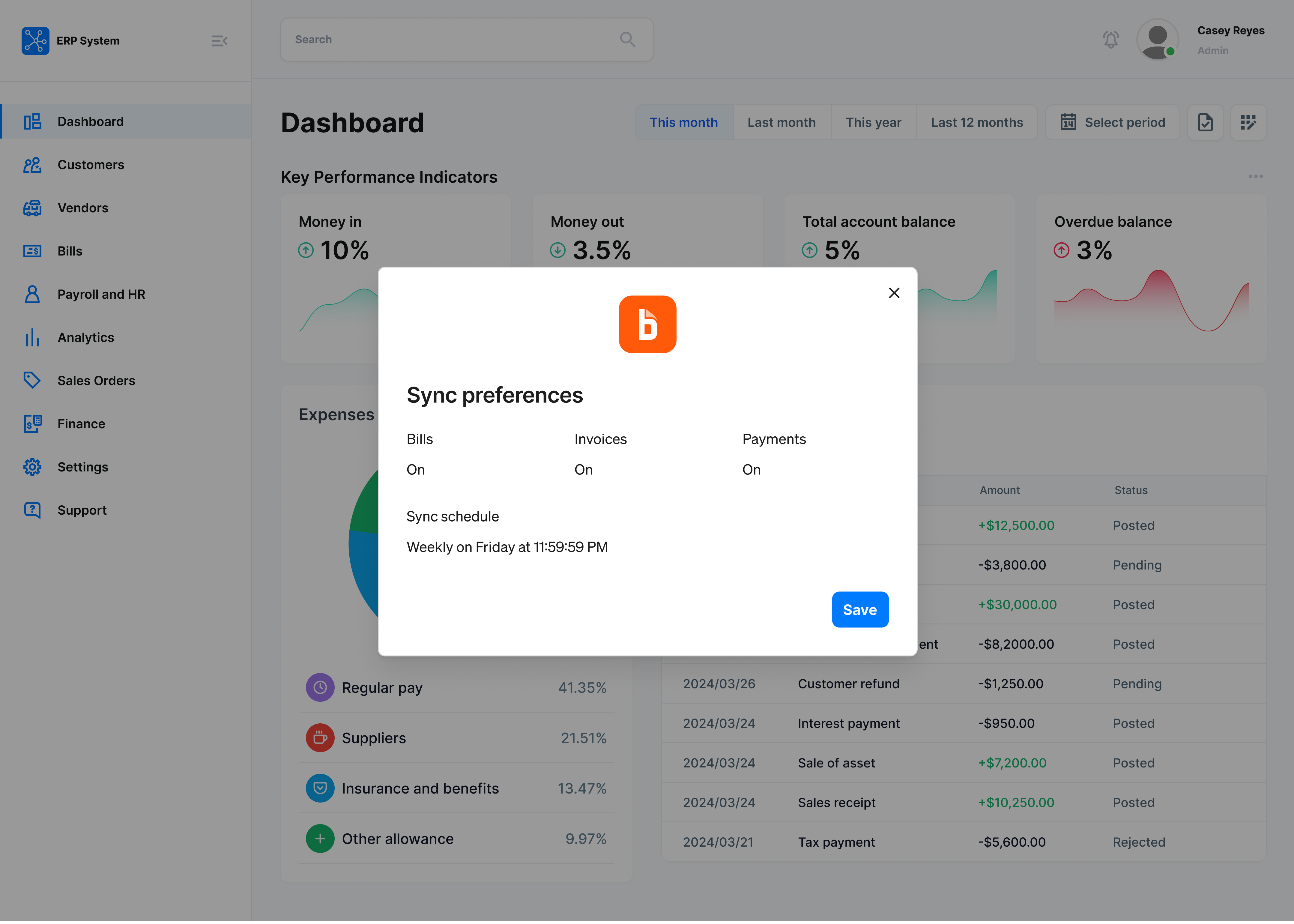
Task: Open Analytics via its bar chart icon
Action: point(32,337)
